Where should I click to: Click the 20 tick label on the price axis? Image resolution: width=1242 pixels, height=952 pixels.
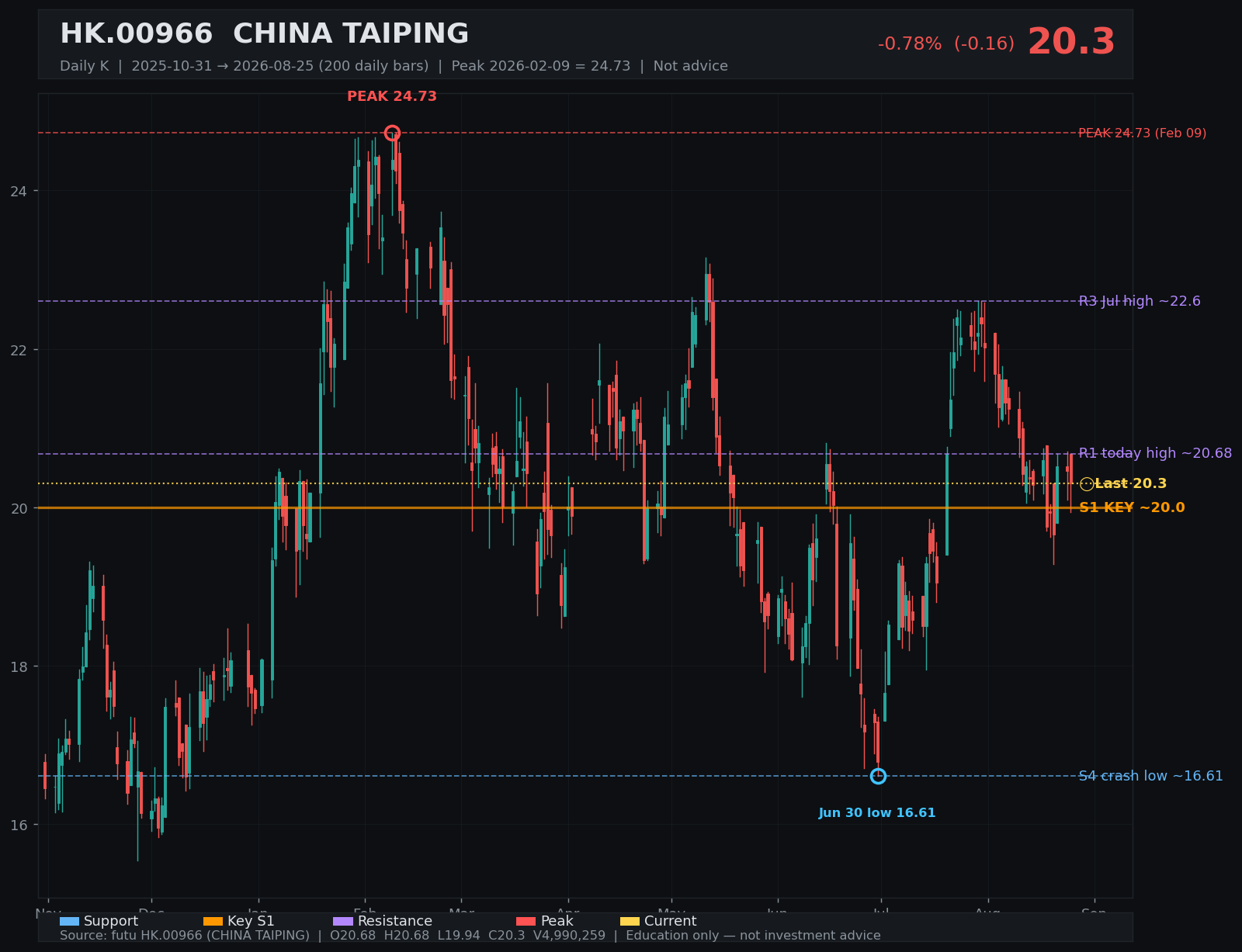coord(19,508)
